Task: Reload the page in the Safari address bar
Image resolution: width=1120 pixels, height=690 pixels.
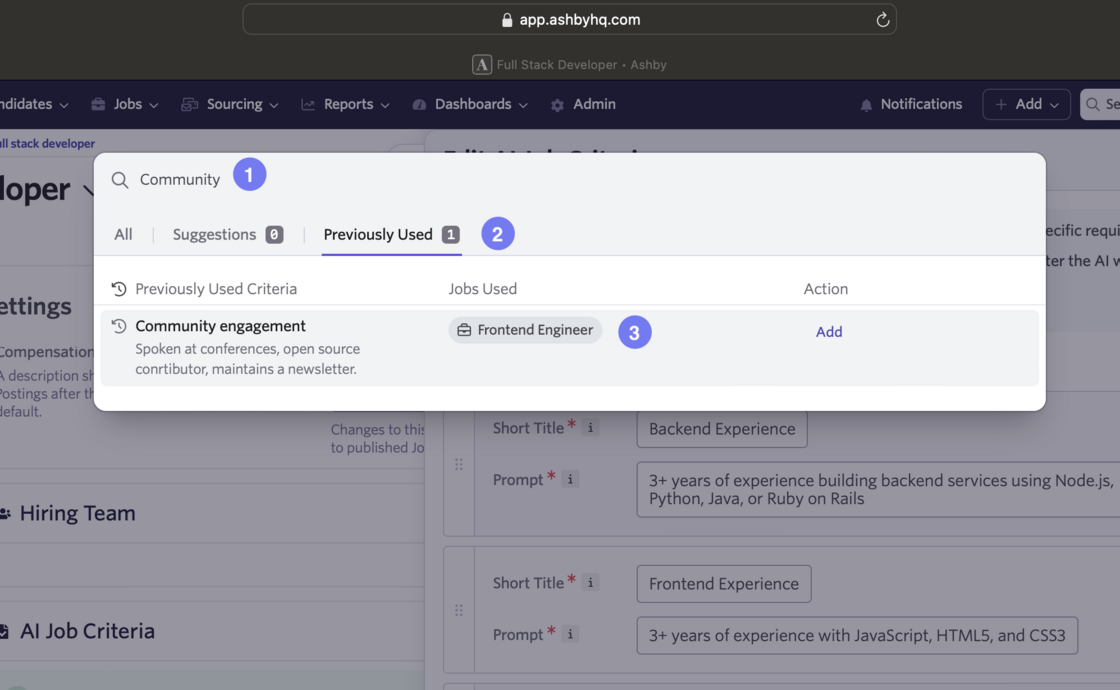Action: [x=882, y=20]
